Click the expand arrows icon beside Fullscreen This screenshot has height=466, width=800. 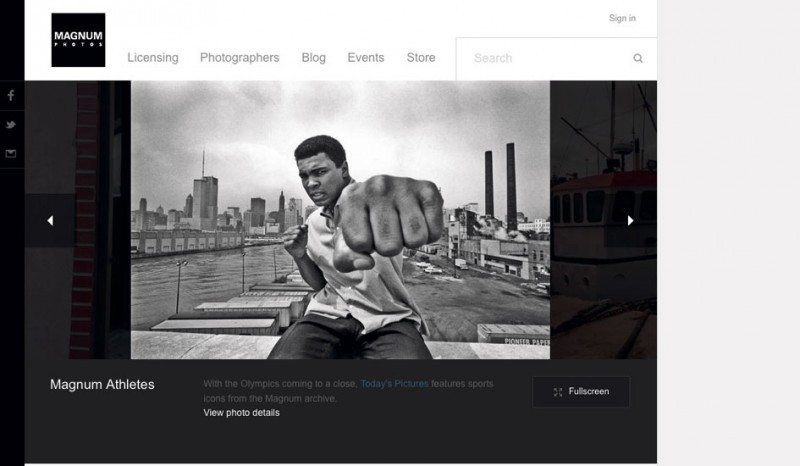tap(558, 392)
